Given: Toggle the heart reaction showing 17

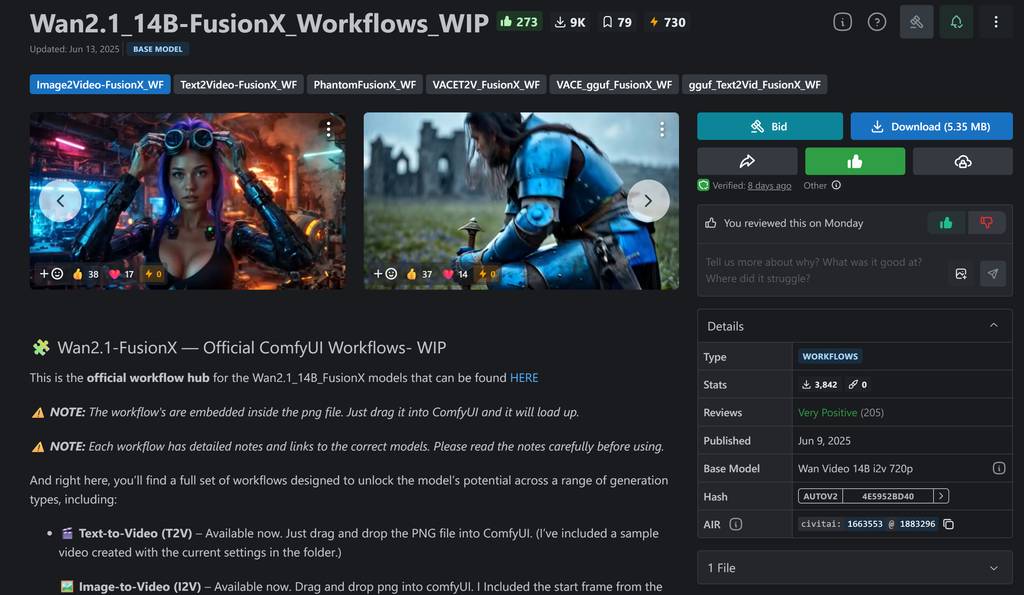Looking at the screenshot, I should (x=121, y=274).
